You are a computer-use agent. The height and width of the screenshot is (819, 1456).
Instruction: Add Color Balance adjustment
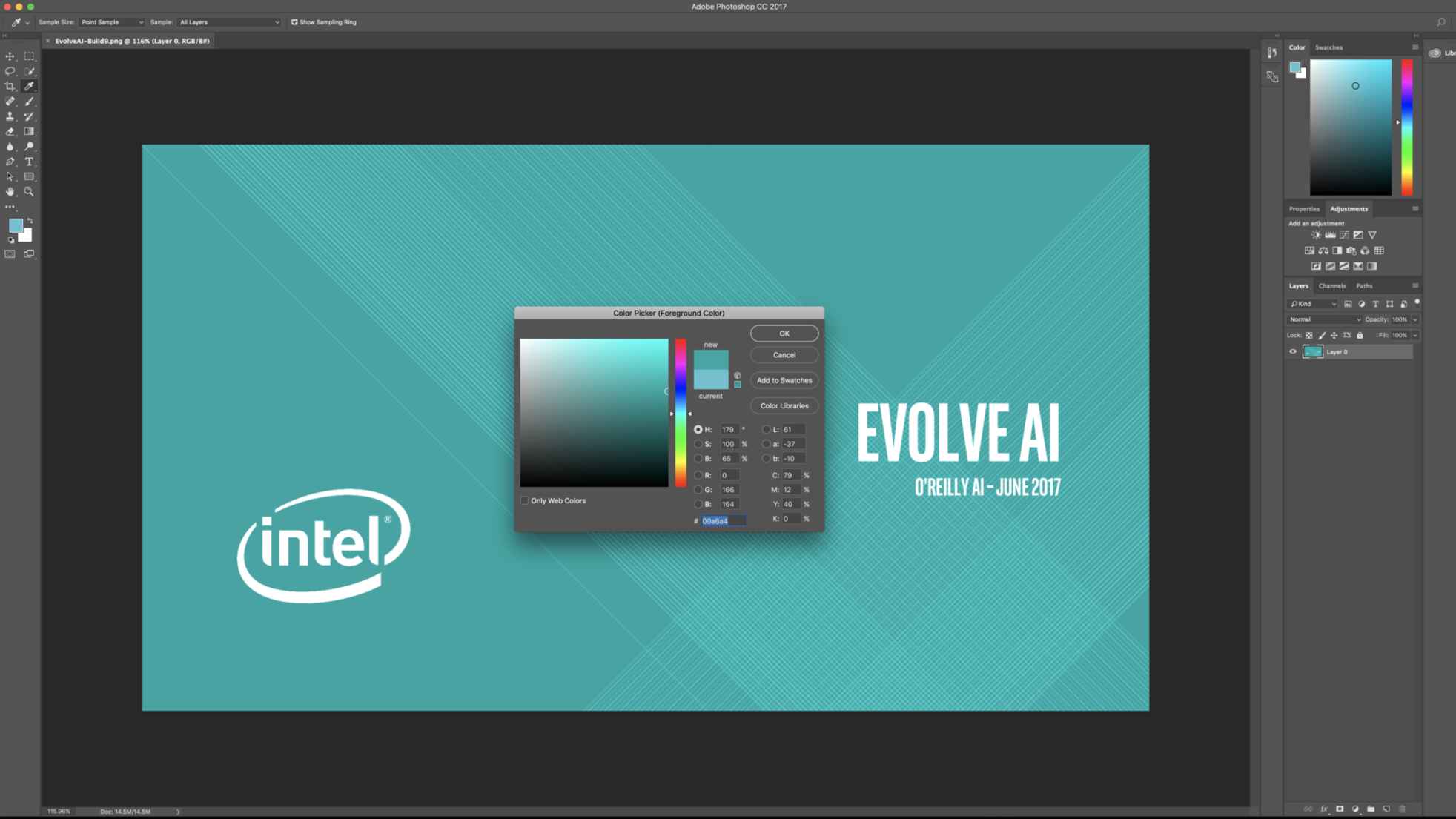coord(1323,251)
